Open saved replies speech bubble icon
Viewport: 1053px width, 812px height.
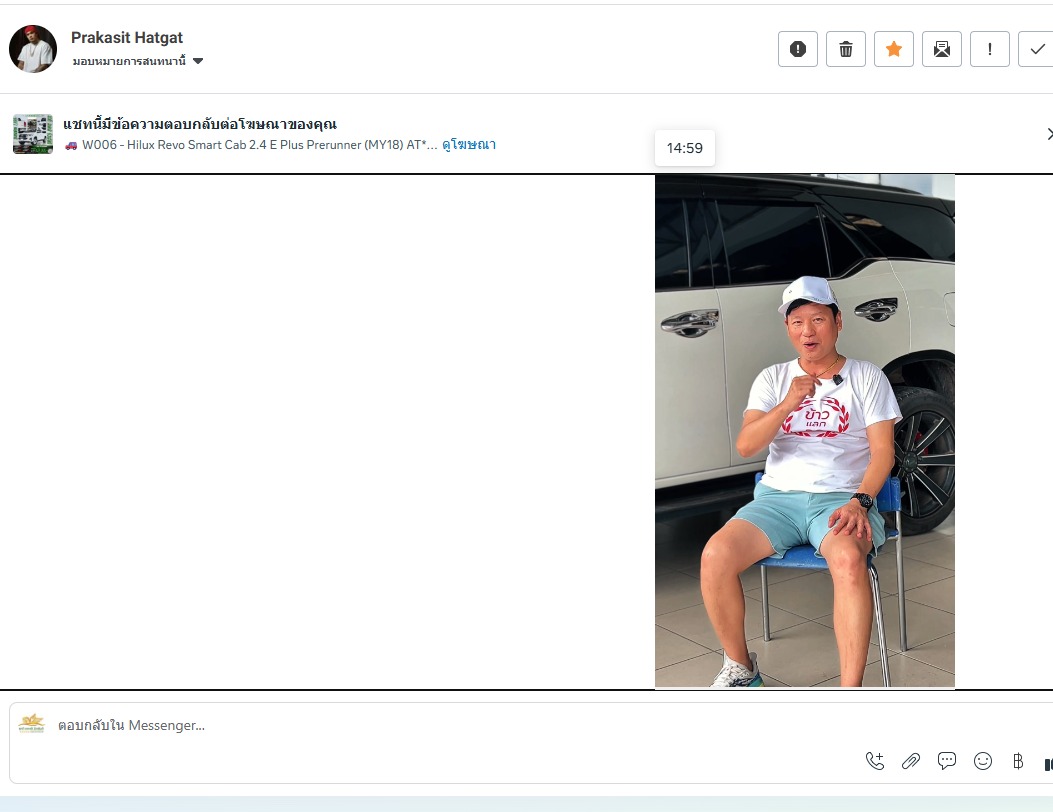(947, 761)
